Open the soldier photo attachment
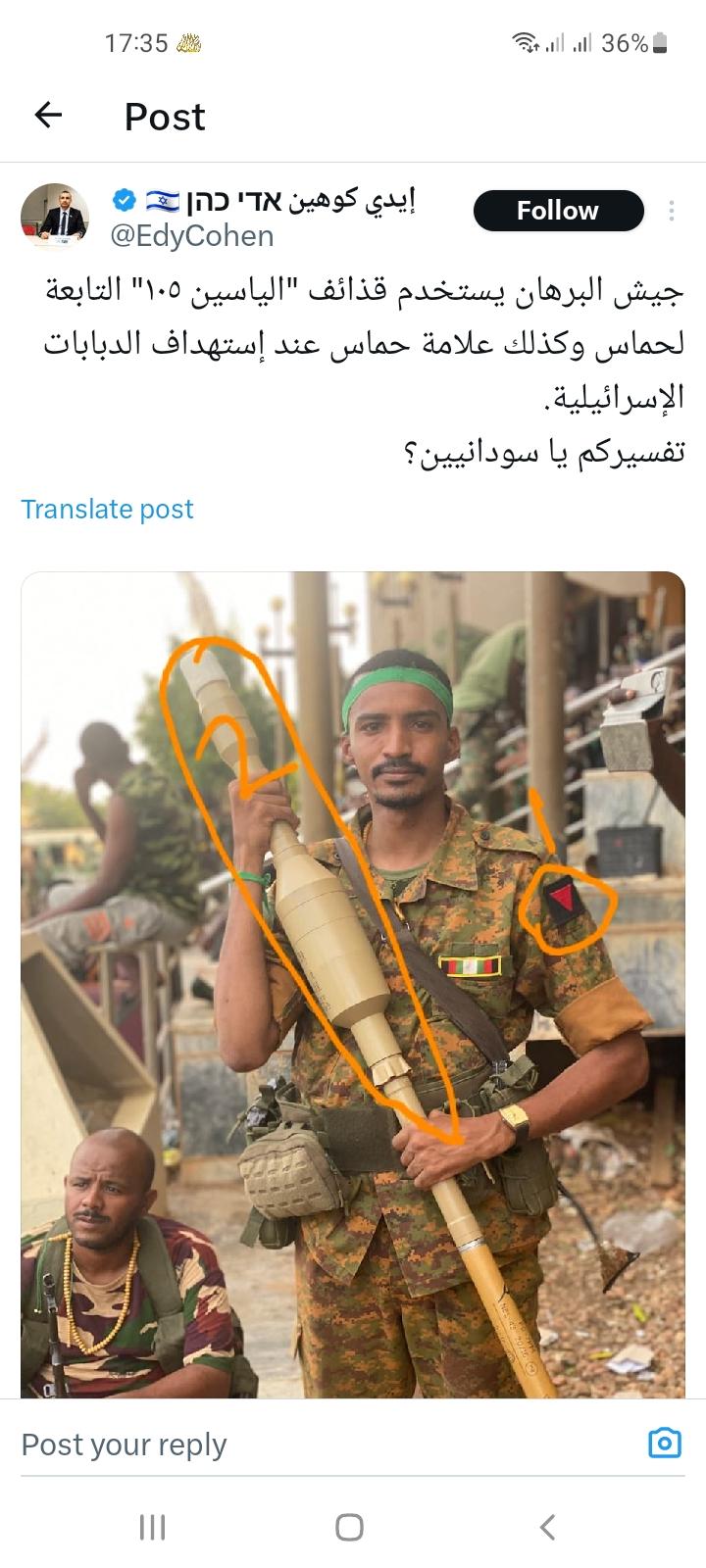706x1568 pixels. [353, 984]
